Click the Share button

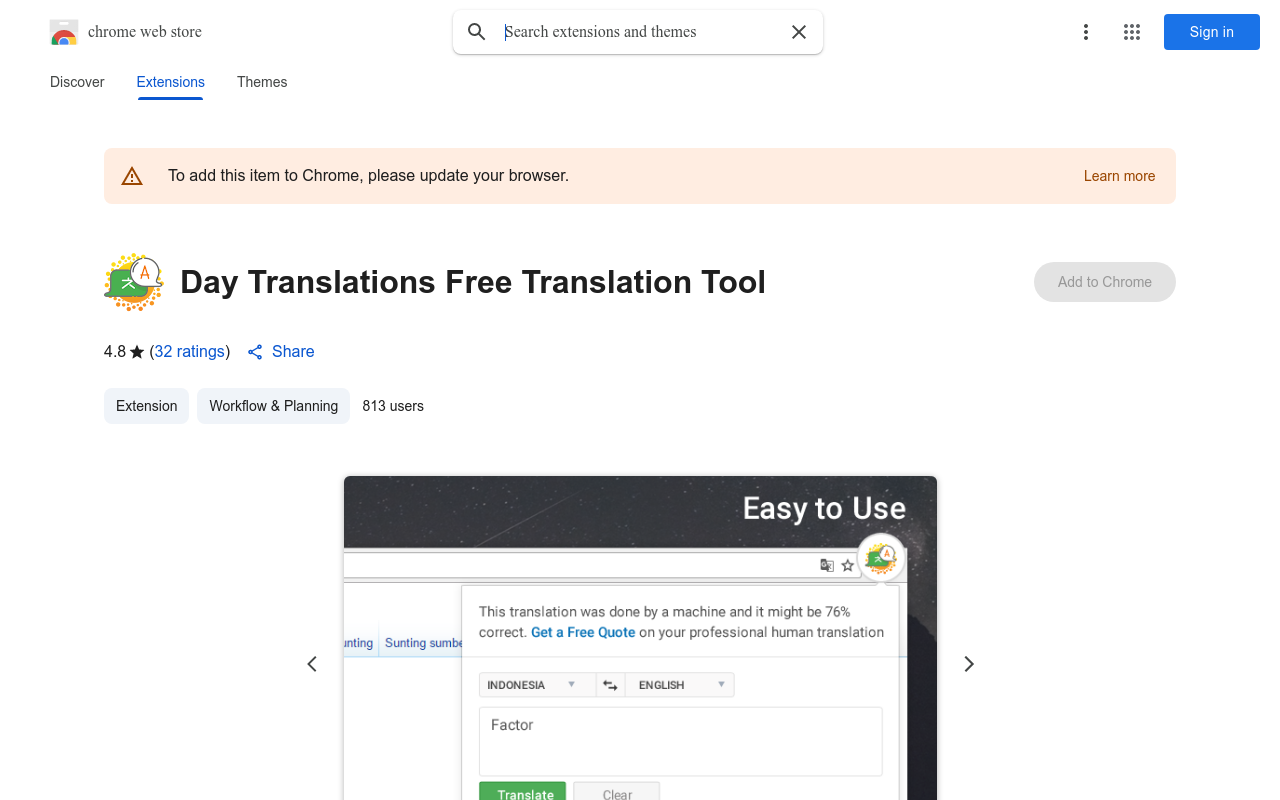281,352
